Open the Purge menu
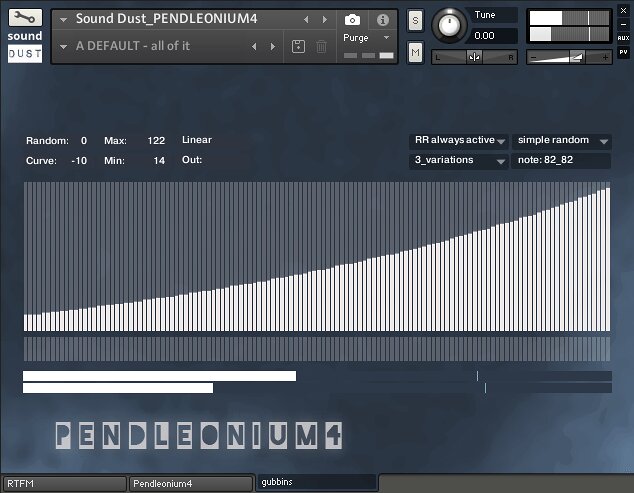This screenshot has height=493, width=634. click(x=366, y=38)
